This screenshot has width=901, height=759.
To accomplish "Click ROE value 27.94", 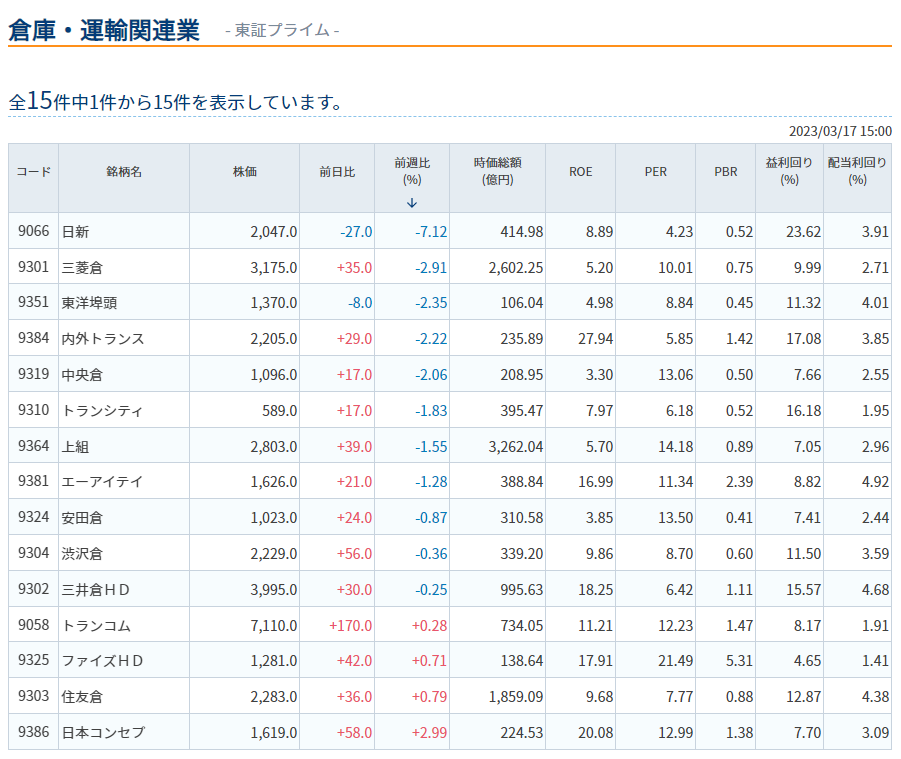I will (595, 338).
